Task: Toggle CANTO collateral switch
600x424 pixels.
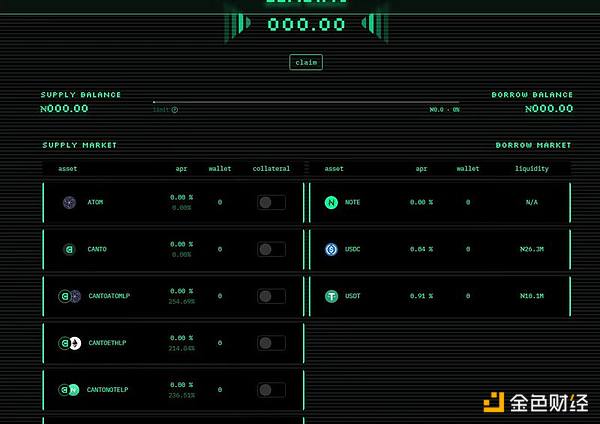Action: (x=271, y=250)
